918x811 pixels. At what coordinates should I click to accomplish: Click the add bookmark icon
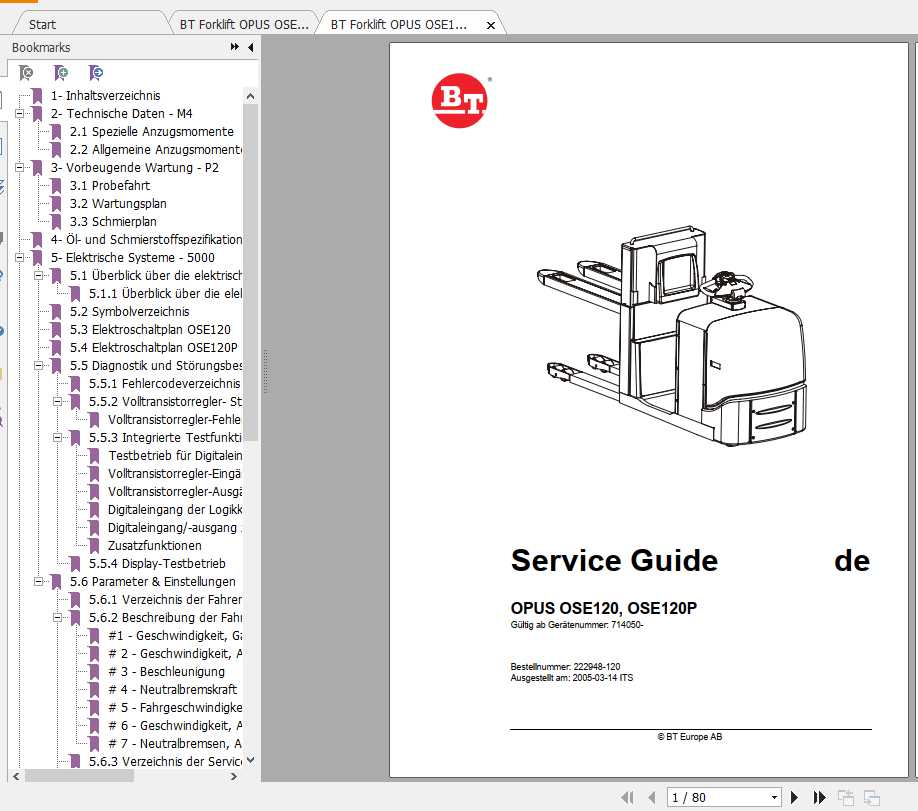click(x=61, y=73)
